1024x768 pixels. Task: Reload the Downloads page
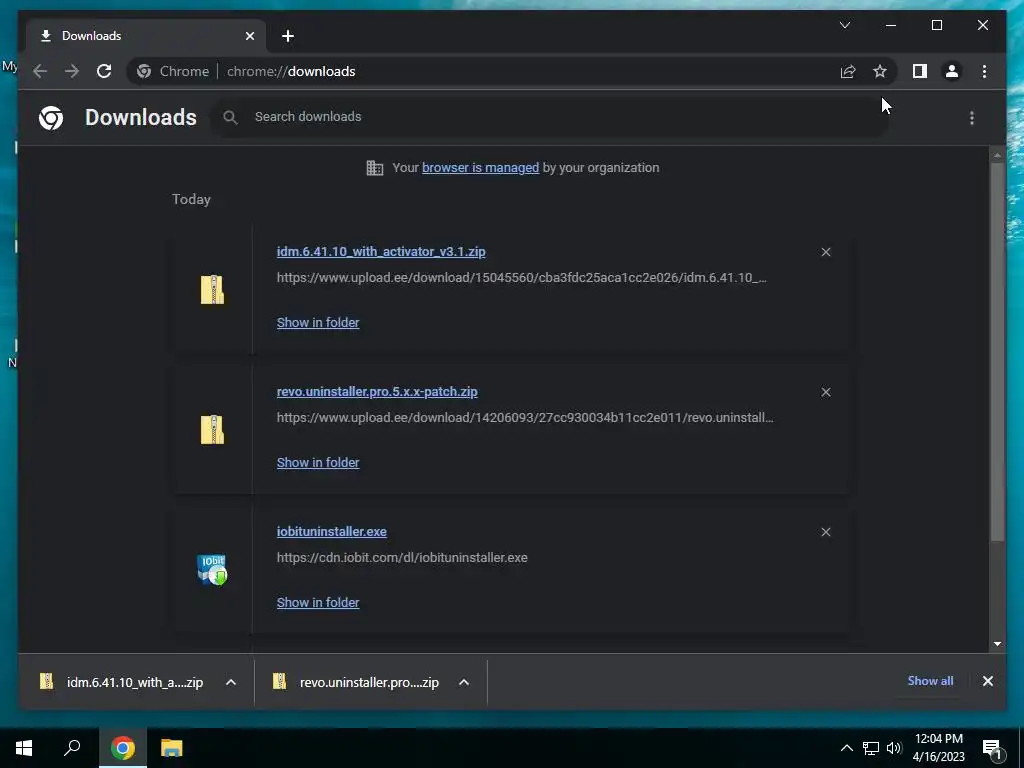tap(104, 71)
